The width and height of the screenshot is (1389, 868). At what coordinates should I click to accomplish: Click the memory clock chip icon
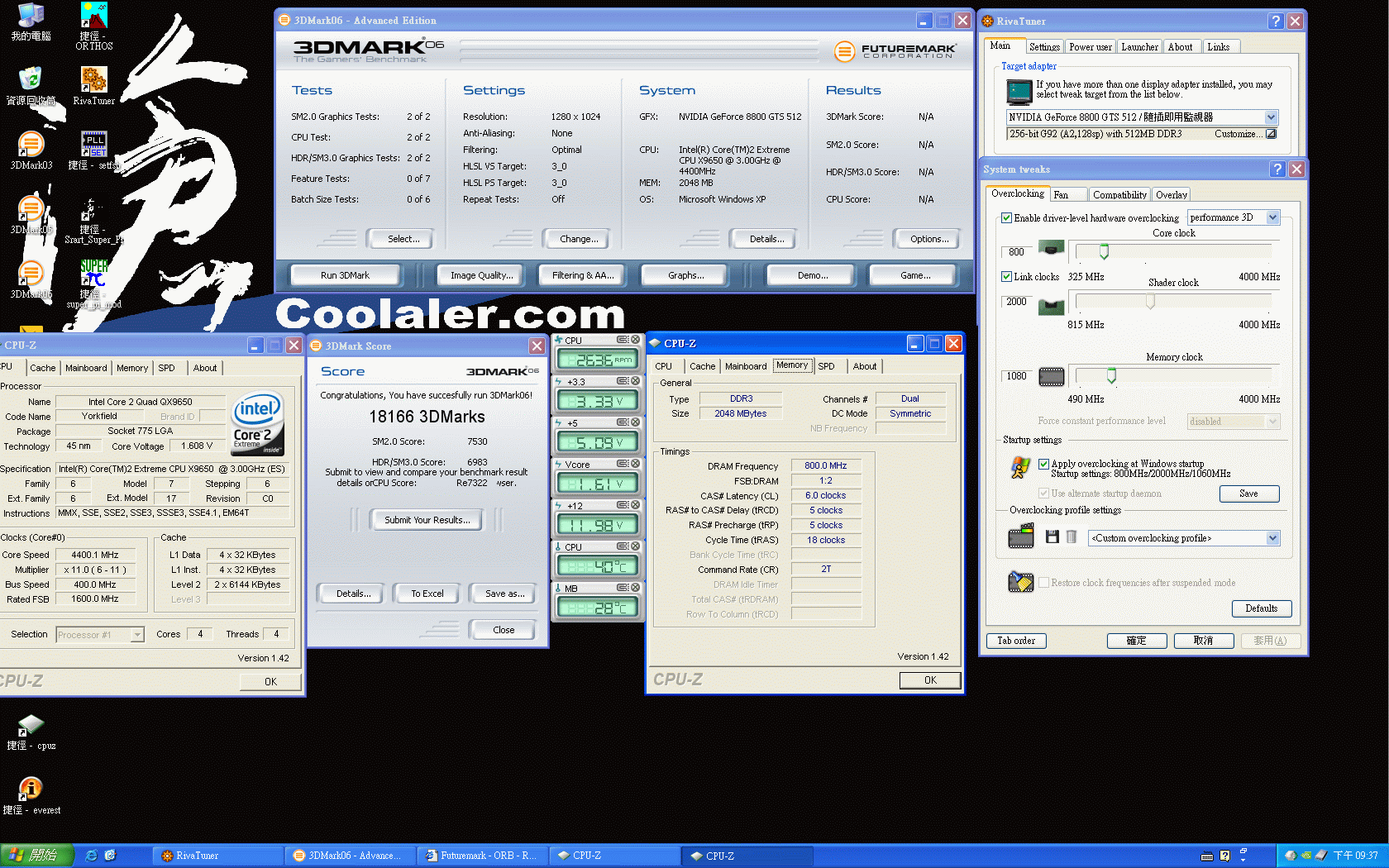(x=1052, y=377)
